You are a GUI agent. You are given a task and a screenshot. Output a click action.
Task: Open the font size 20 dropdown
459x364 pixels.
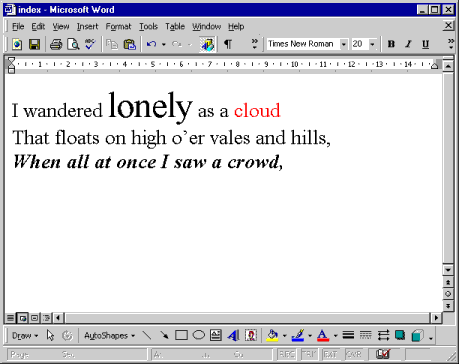tap(372, 44)
